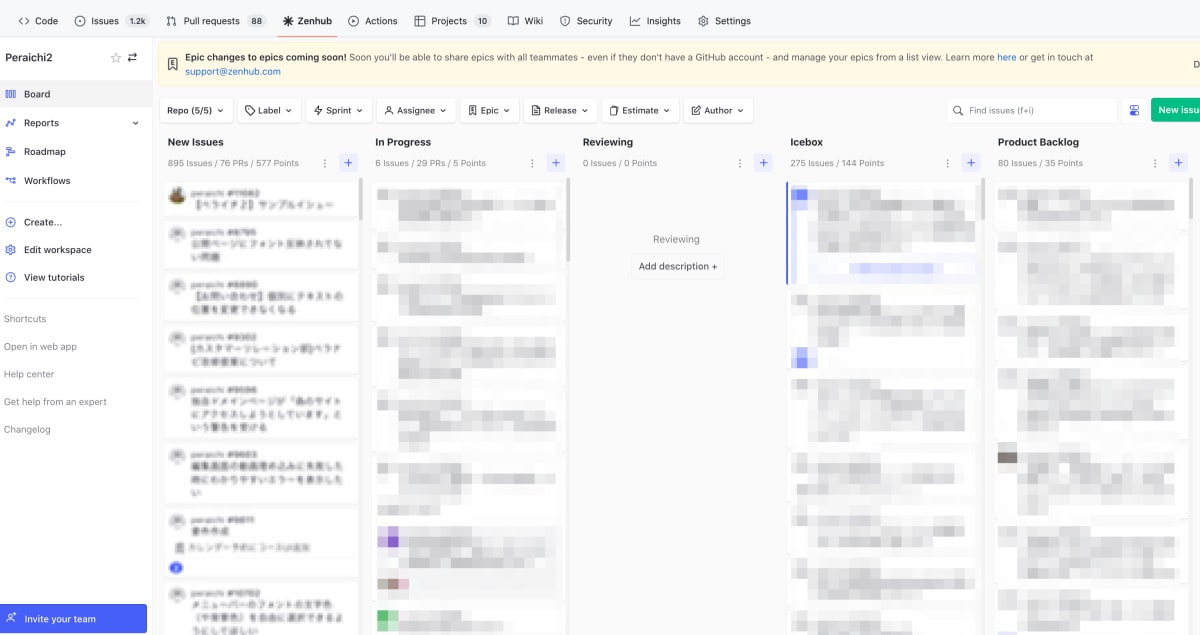Add an issue to Icebox pipeline
1200x635 pixels.
point(971,163)
